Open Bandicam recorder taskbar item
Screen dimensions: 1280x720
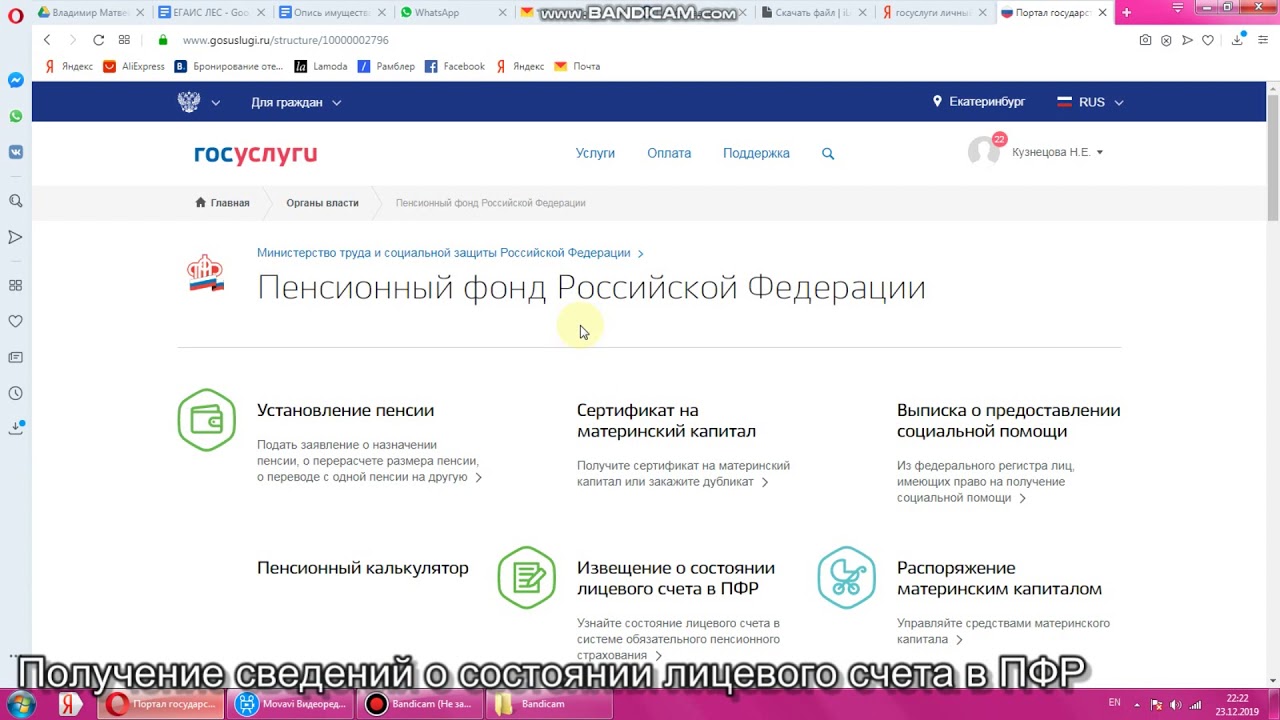coord(419,704)
